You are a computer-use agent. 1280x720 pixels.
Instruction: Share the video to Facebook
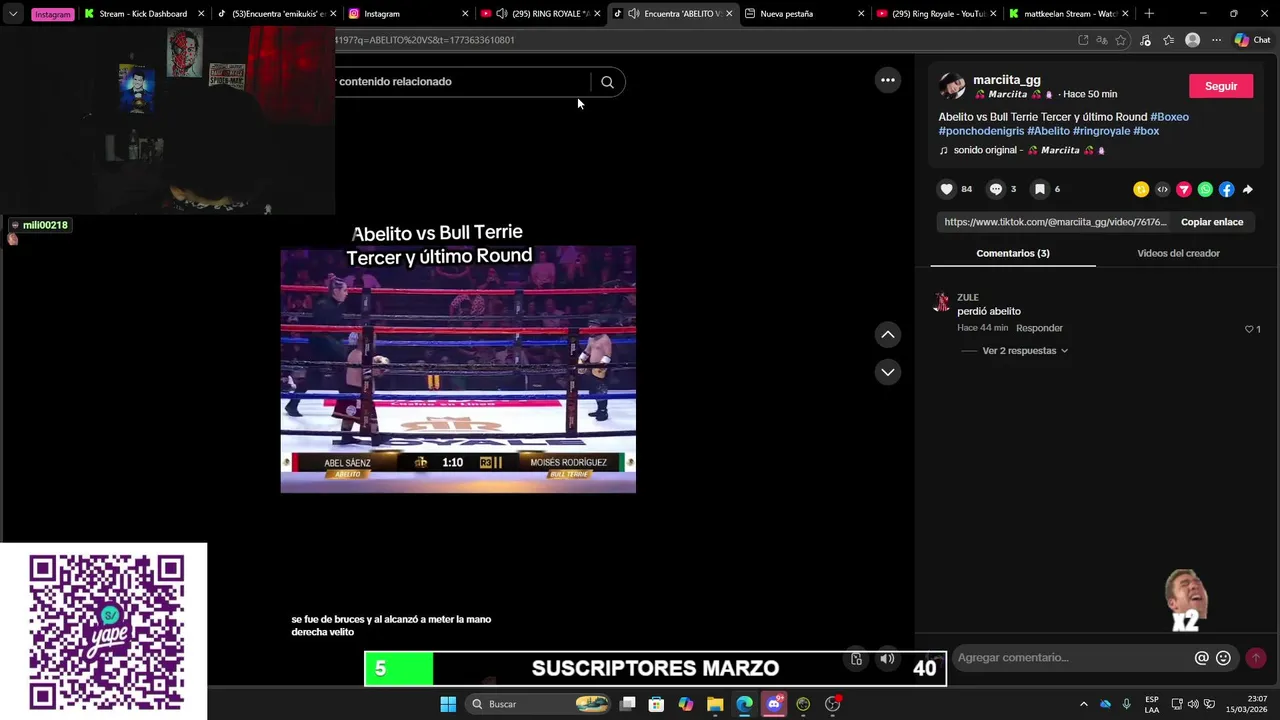[x=1226, y=189]
